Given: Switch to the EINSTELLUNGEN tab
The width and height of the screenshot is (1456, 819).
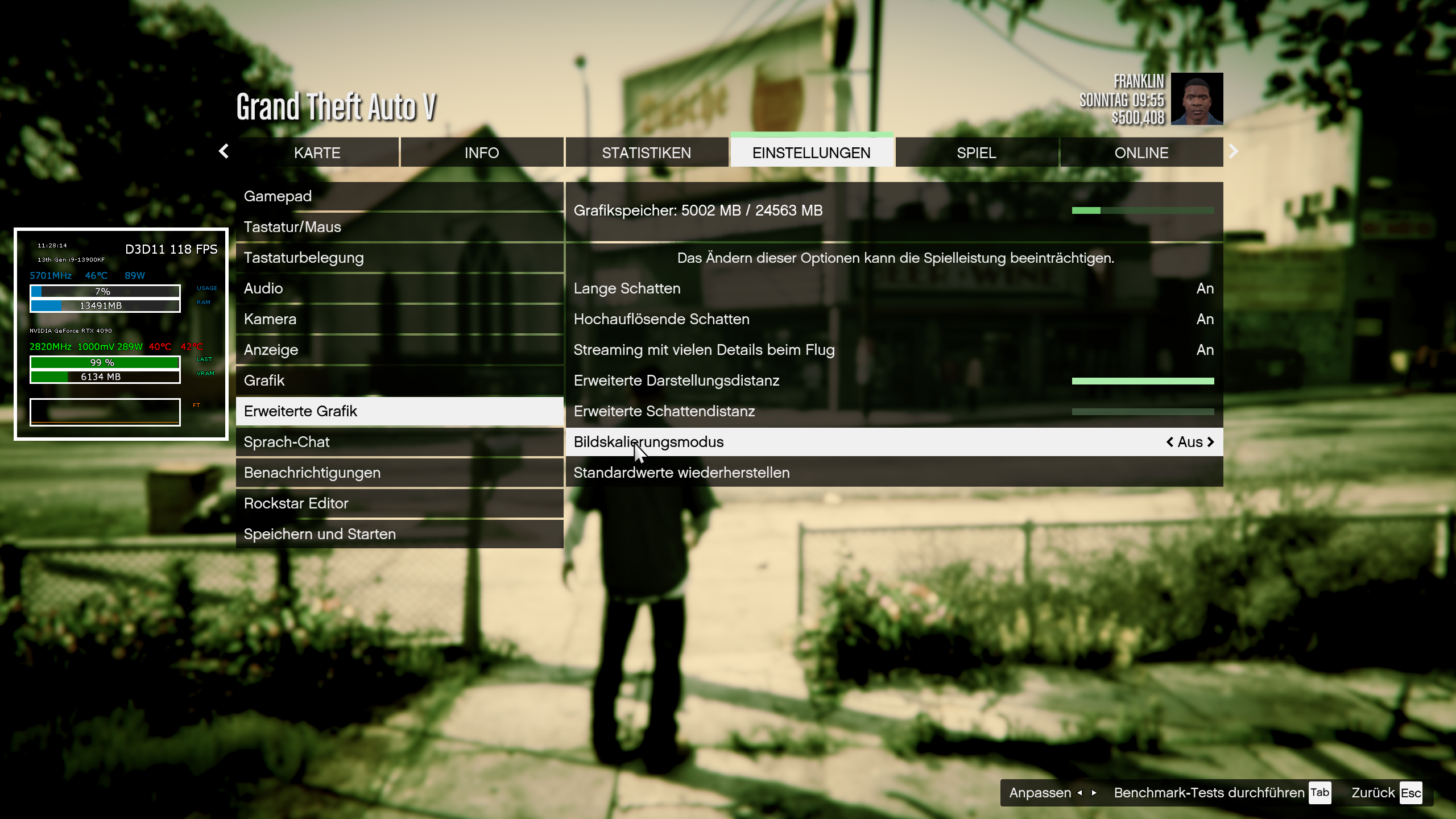Looking at the screenshot, I should (812, 152).
